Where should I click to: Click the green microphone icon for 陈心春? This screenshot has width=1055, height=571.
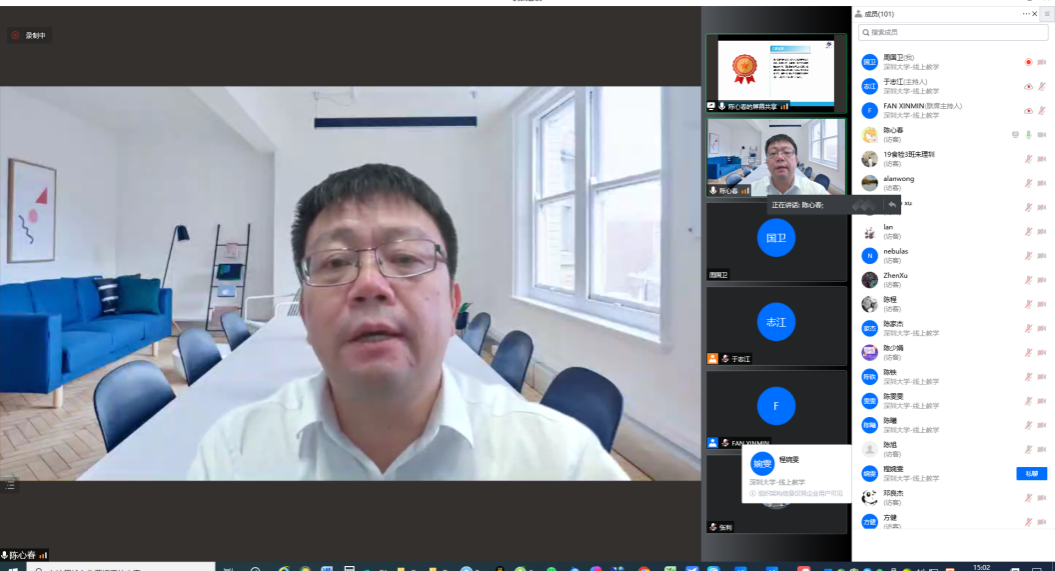pyautogui.click(x=1028, y=134)
